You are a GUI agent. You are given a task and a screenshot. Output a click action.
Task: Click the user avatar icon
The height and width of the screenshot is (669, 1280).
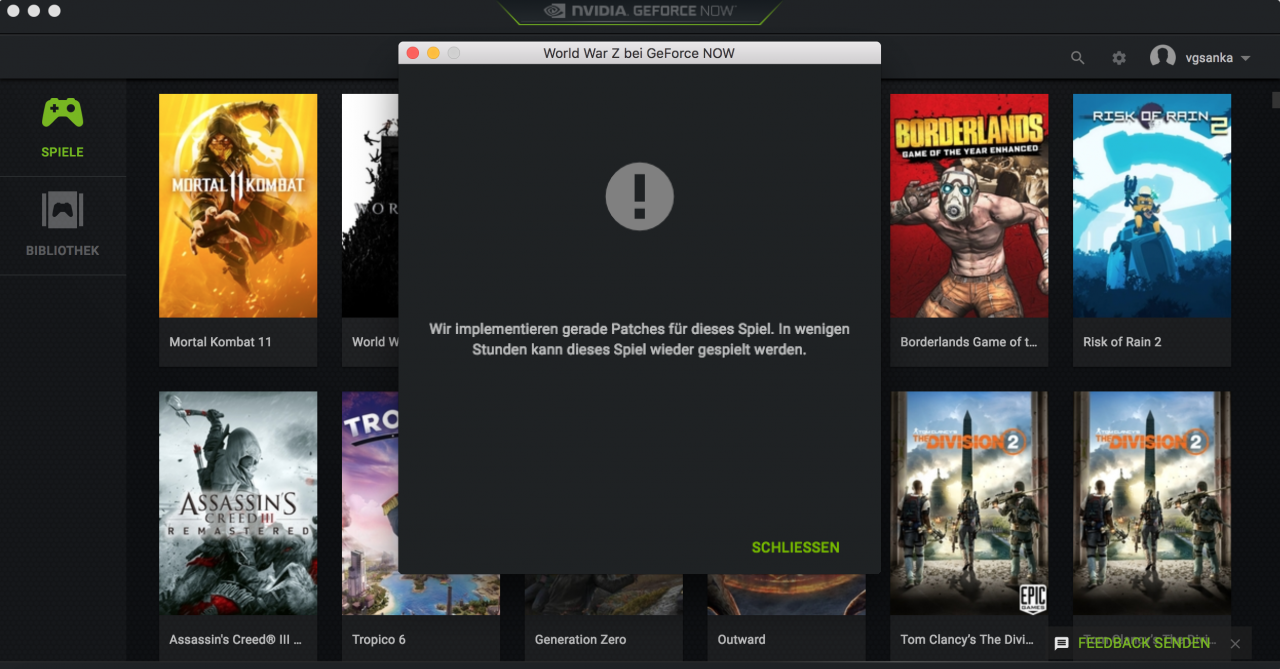[x=1162, y=57]
